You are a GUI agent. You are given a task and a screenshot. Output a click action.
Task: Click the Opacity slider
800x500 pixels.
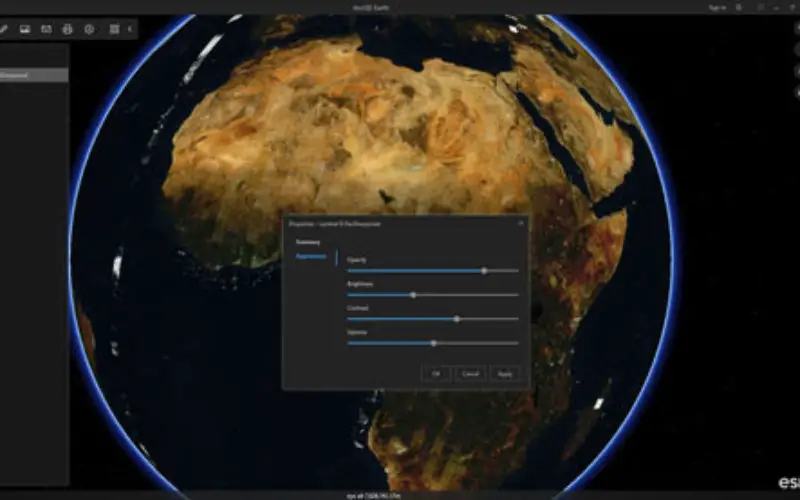tap(433, 271)
